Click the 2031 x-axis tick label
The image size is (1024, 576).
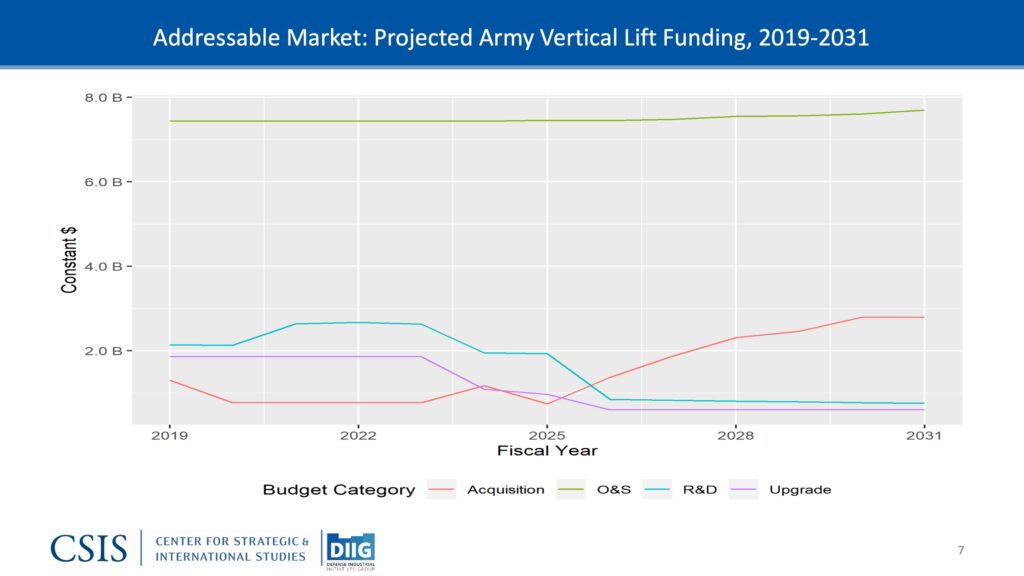(x=924, y=436)
